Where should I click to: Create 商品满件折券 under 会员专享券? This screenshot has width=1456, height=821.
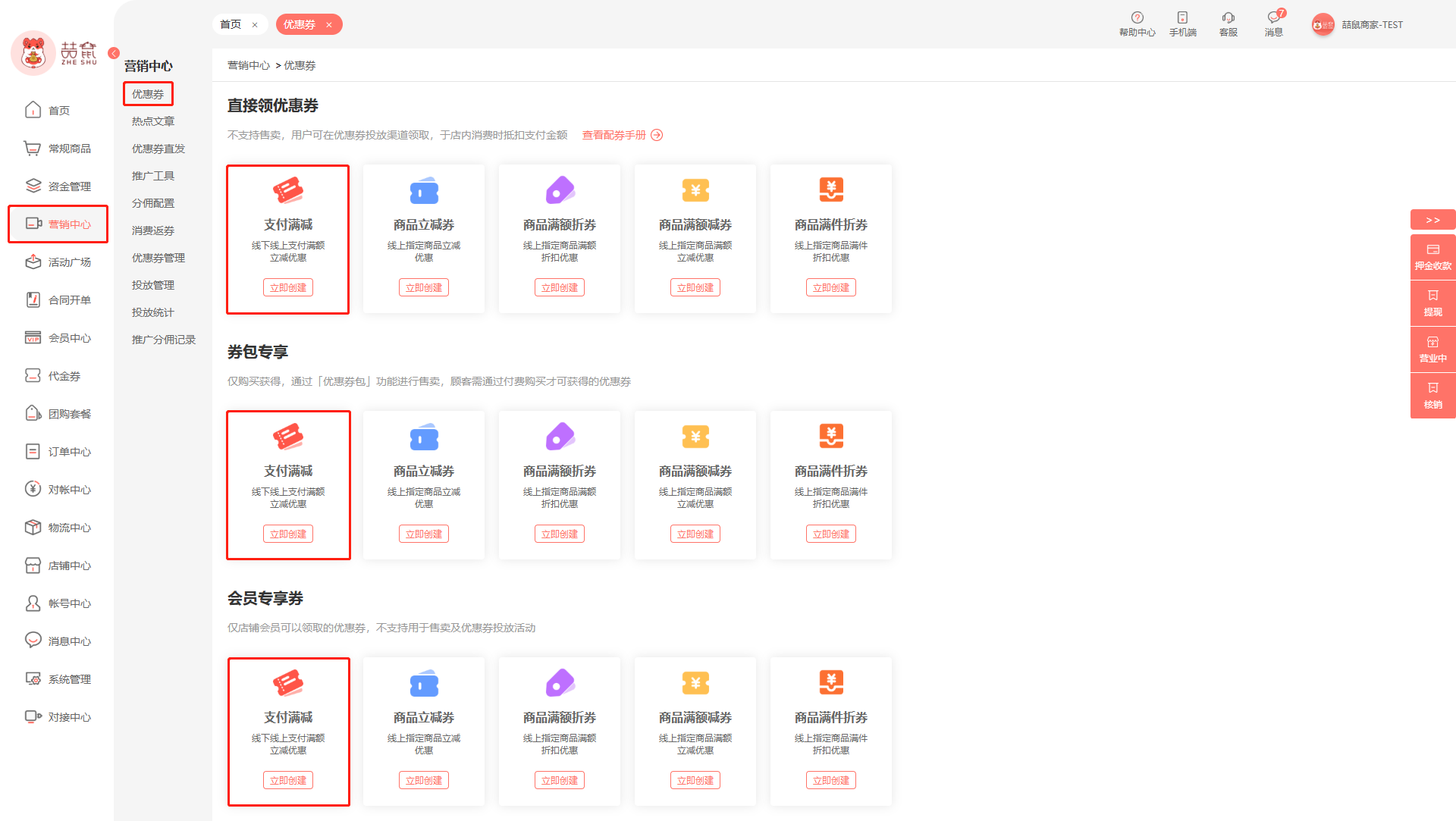(830, 780)
